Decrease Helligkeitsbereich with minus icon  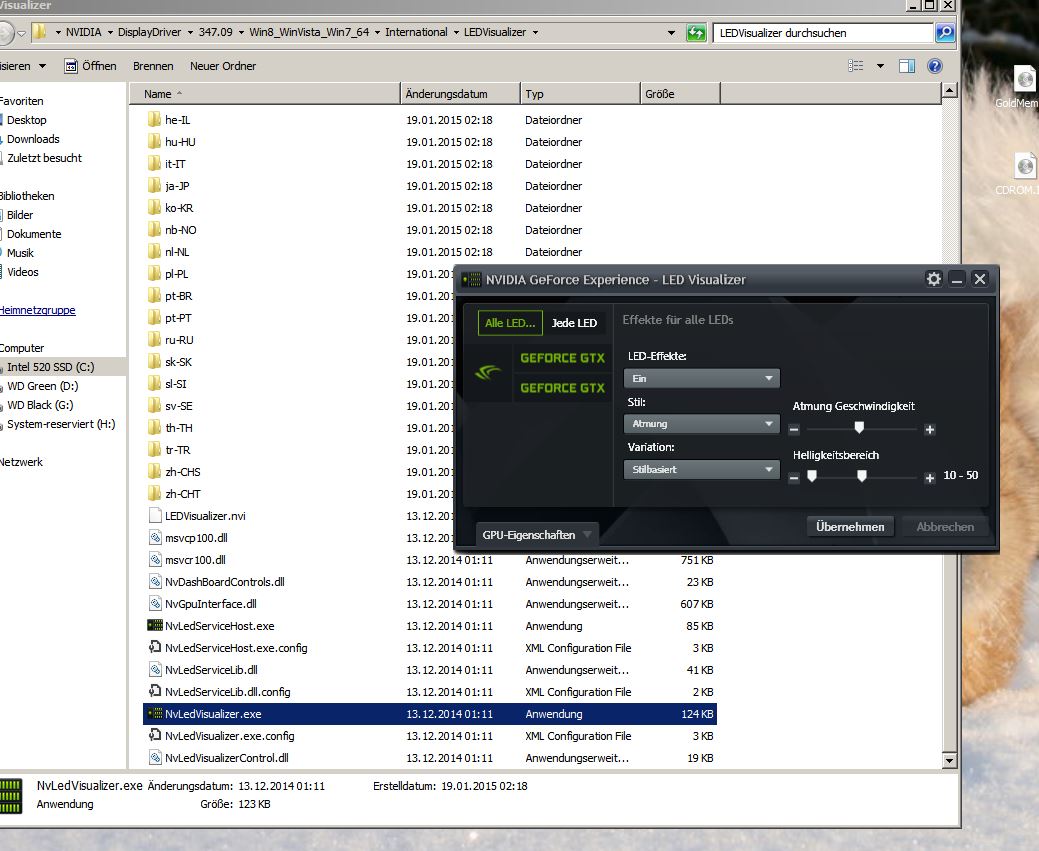coord(794,478)
